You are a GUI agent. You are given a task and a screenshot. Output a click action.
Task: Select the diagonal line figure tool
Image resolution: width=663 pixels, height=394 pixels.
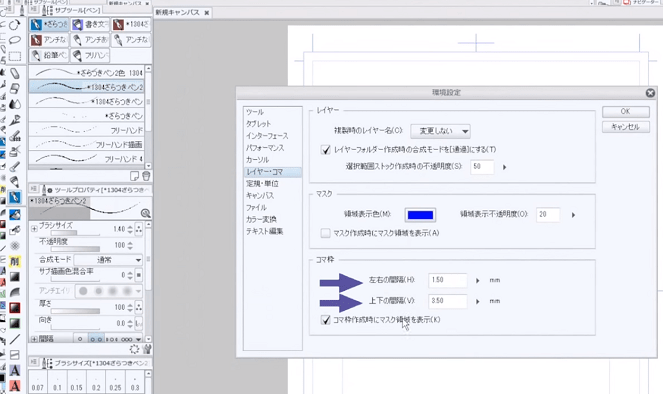pyautogui.click(x=15, y=339)
